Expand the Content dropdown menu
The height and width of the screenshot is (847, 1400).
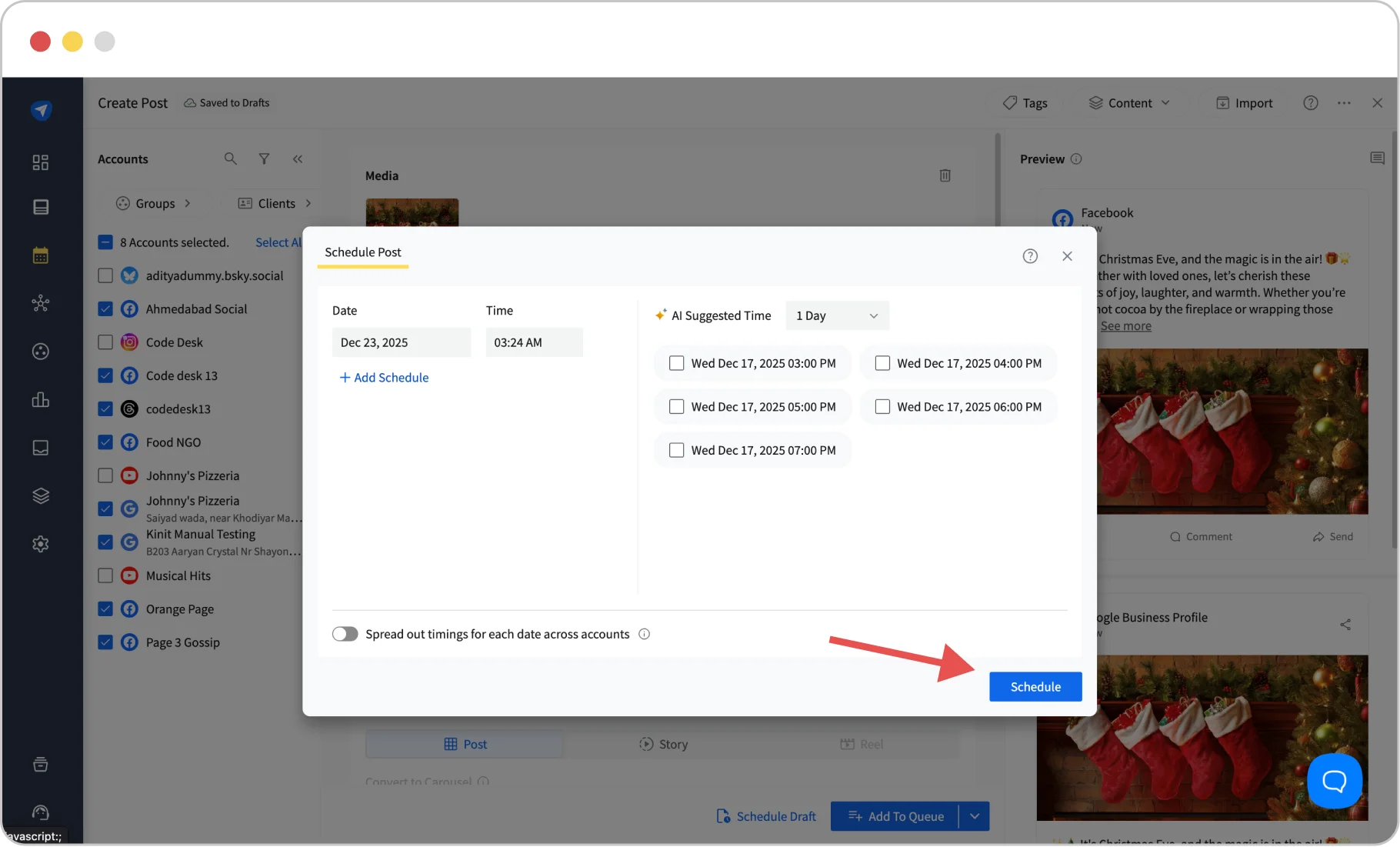[1128, 103]
